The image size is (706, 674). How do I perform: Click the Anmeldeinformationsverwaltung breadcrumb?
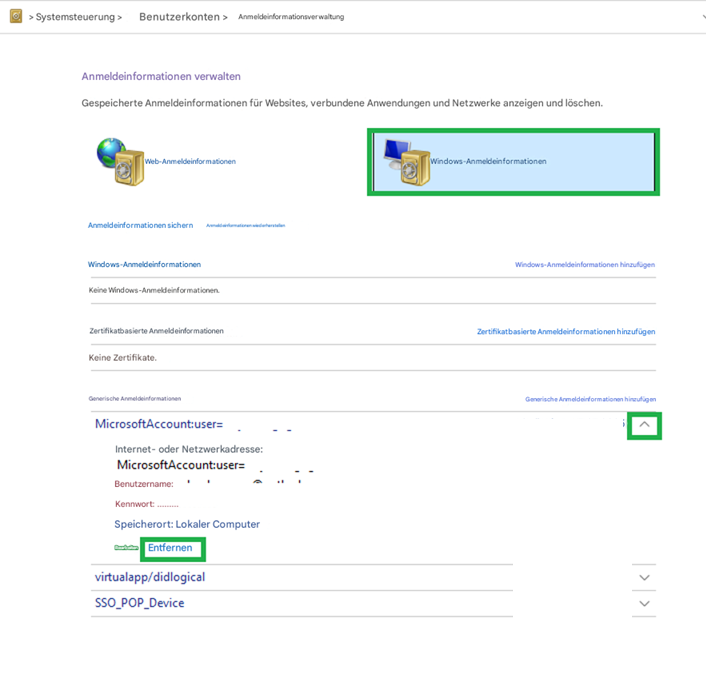click(x=291, y=17)
